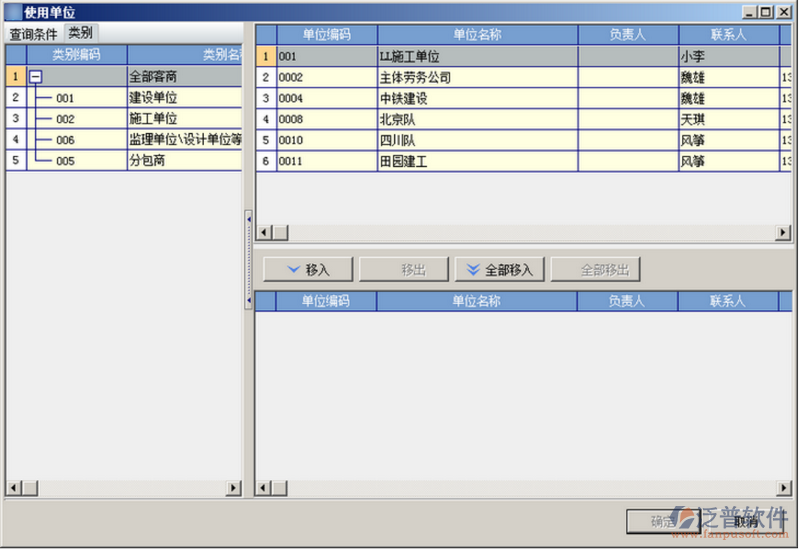Viewport: 799px width, 550px height.
Task: Click lower table 联系人 column header
Action: click(728, 301)
